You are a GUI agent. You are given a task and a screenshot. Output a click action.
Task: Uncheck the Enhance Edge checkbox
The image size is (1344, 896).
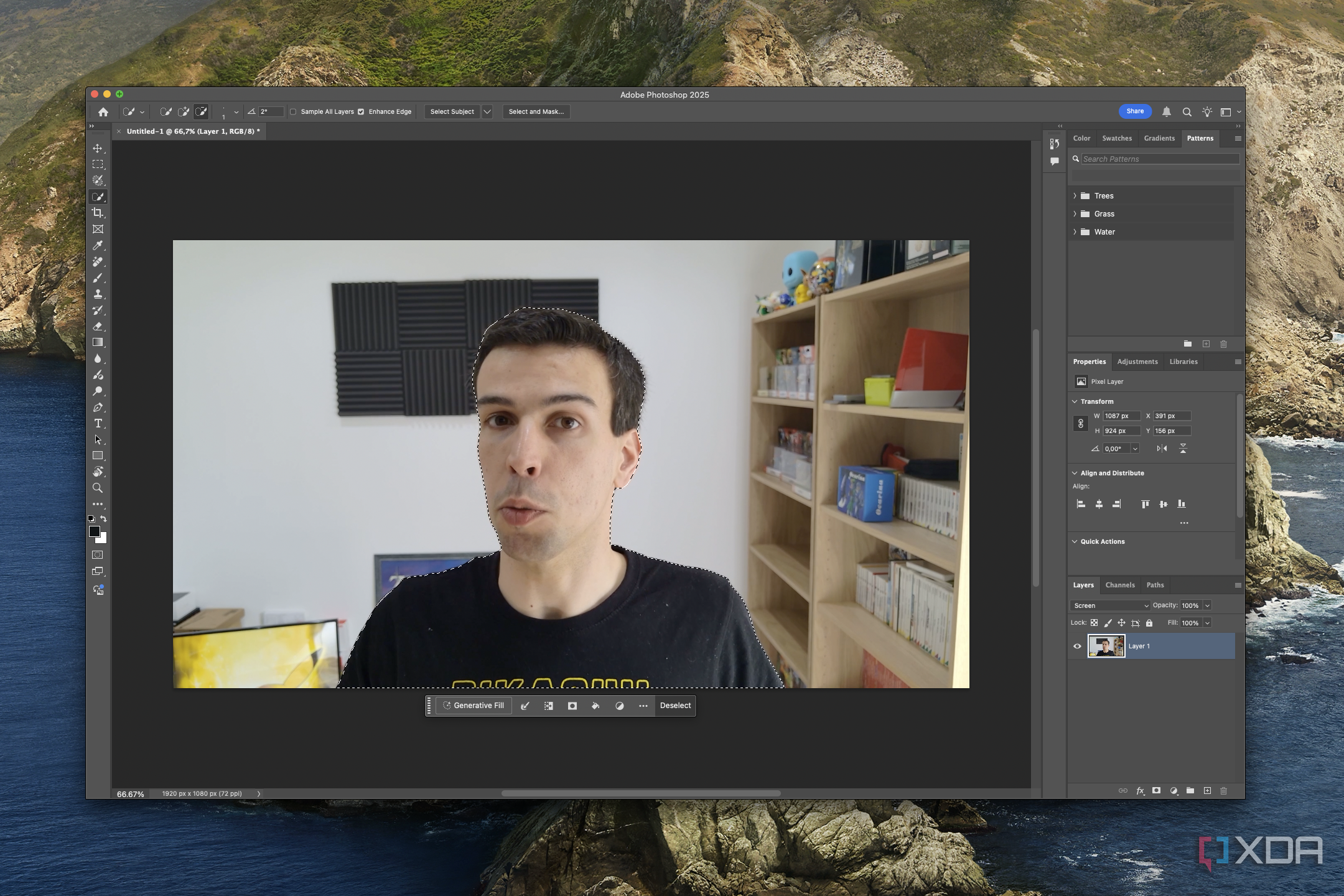pyautogui.click(x=361, y=112)
